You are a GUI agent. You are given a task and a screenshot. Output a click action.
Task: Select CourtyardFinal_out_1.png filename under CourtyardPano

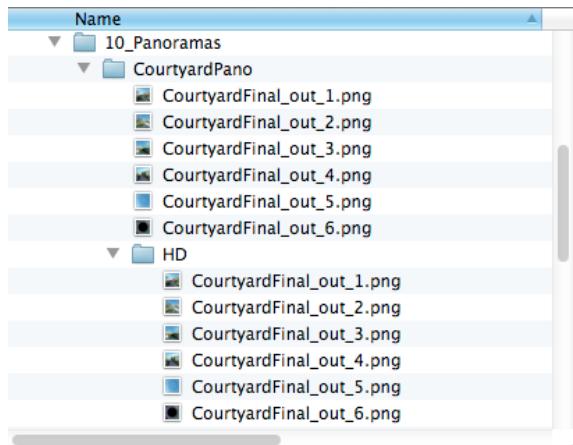(x=267, y=96)
